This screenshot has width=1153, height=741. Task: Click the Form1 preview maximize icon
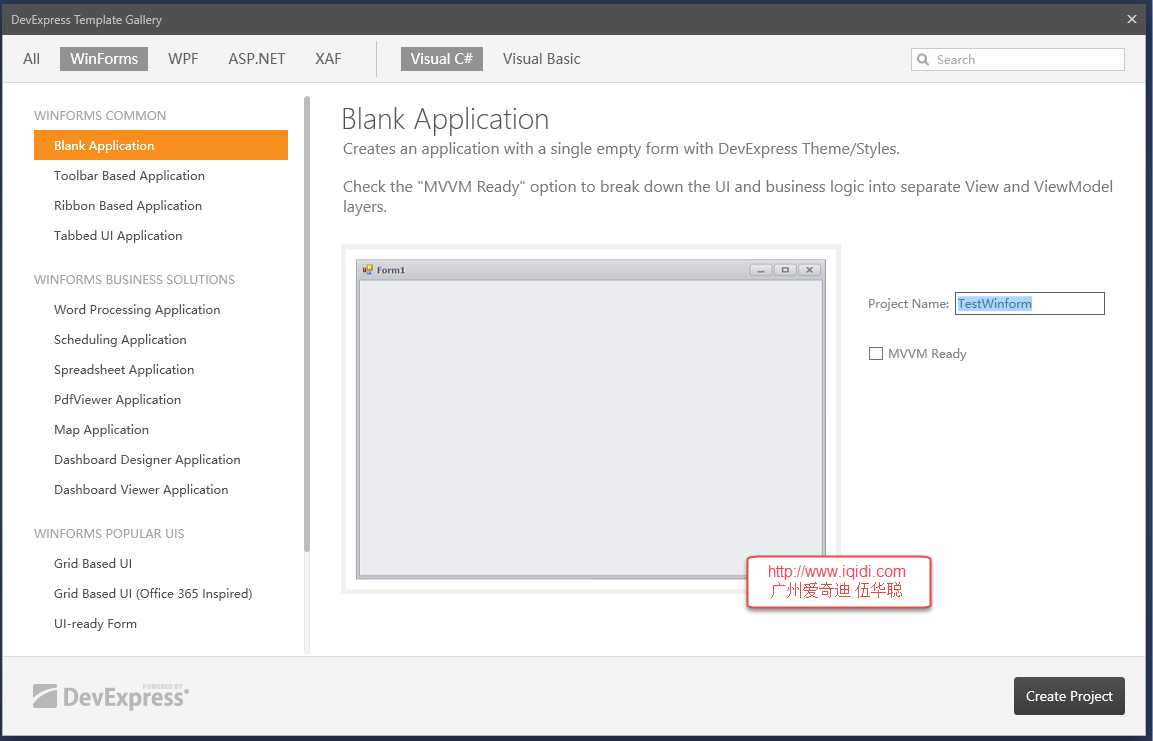point(785,270)
